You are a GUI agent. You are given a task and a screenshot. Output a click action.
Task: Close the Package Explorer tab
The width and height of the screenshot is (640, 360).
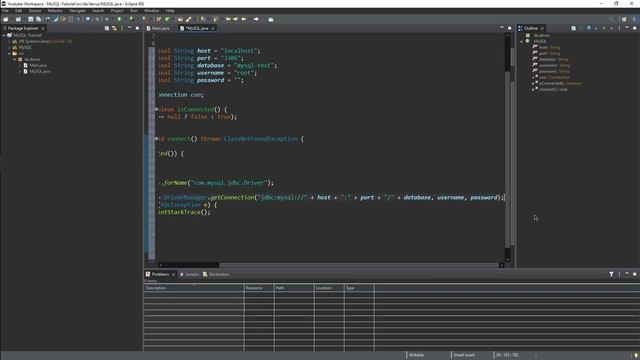[42, 29]
